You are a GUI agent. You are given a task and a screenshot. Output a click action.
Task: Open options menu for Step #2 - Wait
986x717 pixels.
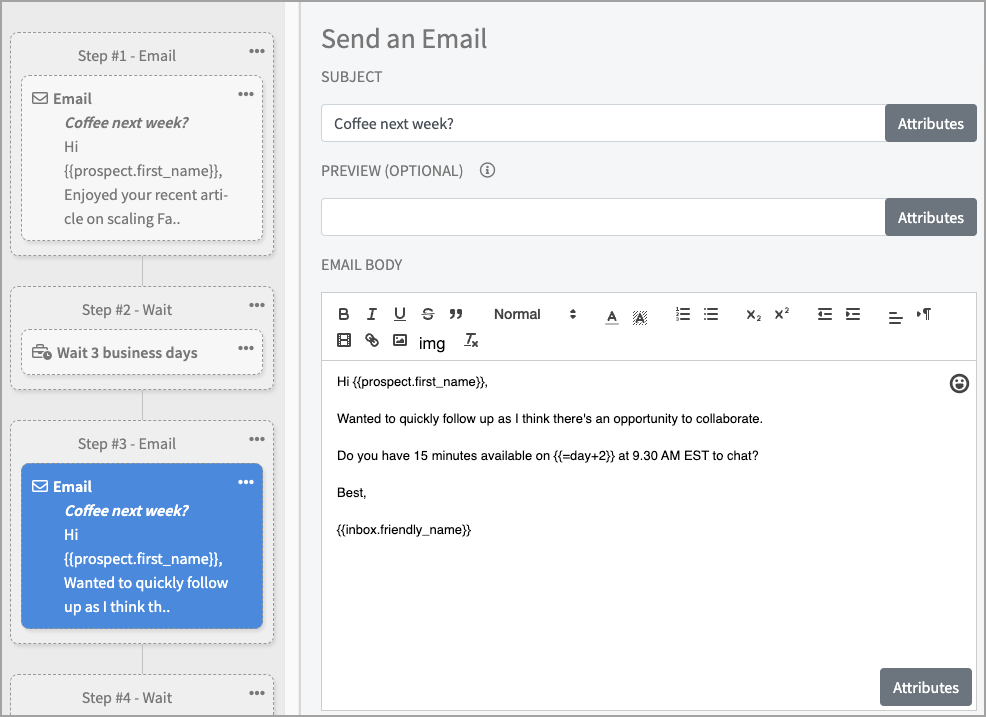coord(258,305)
